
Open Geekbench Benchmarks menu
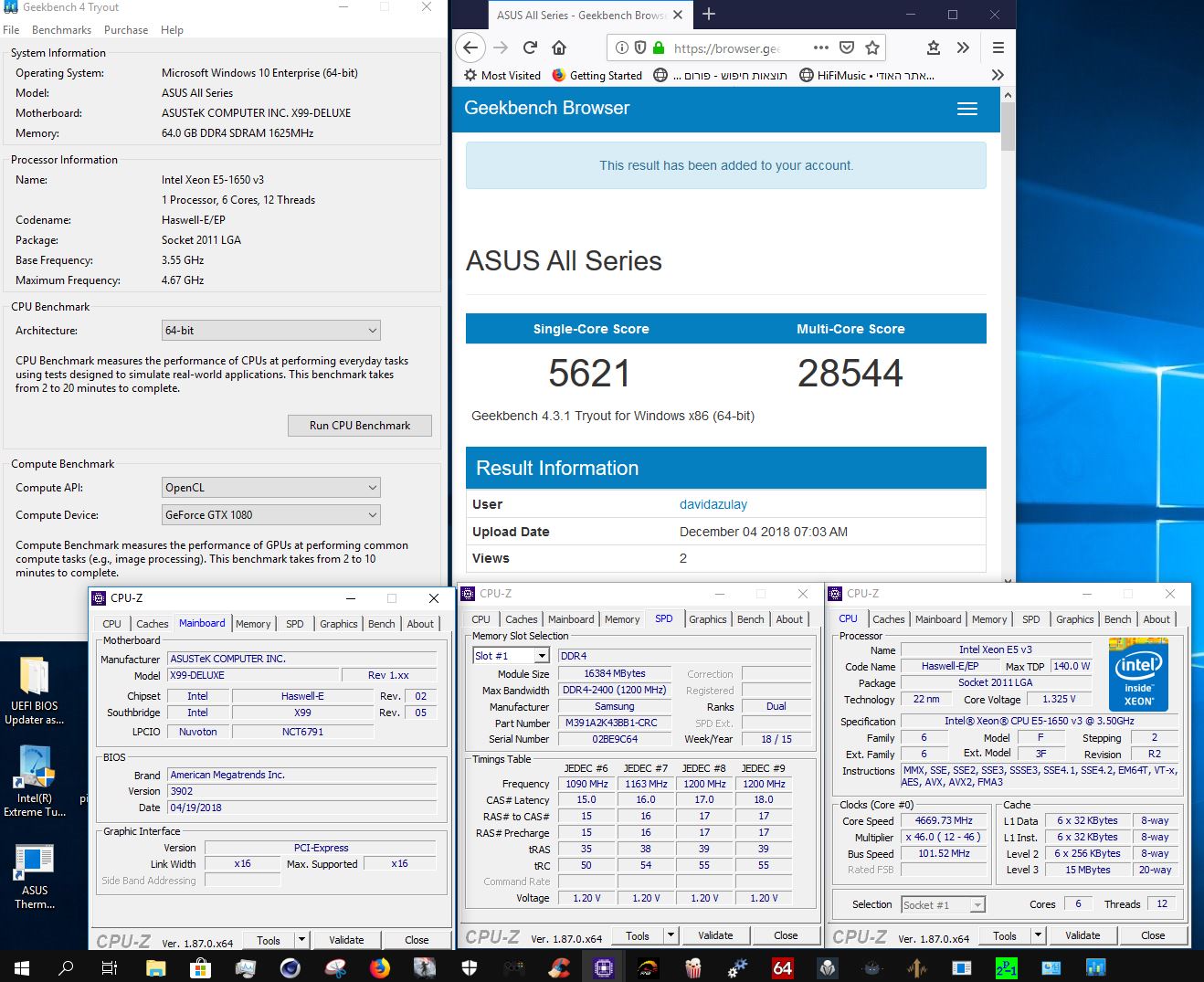pos(61,30)
